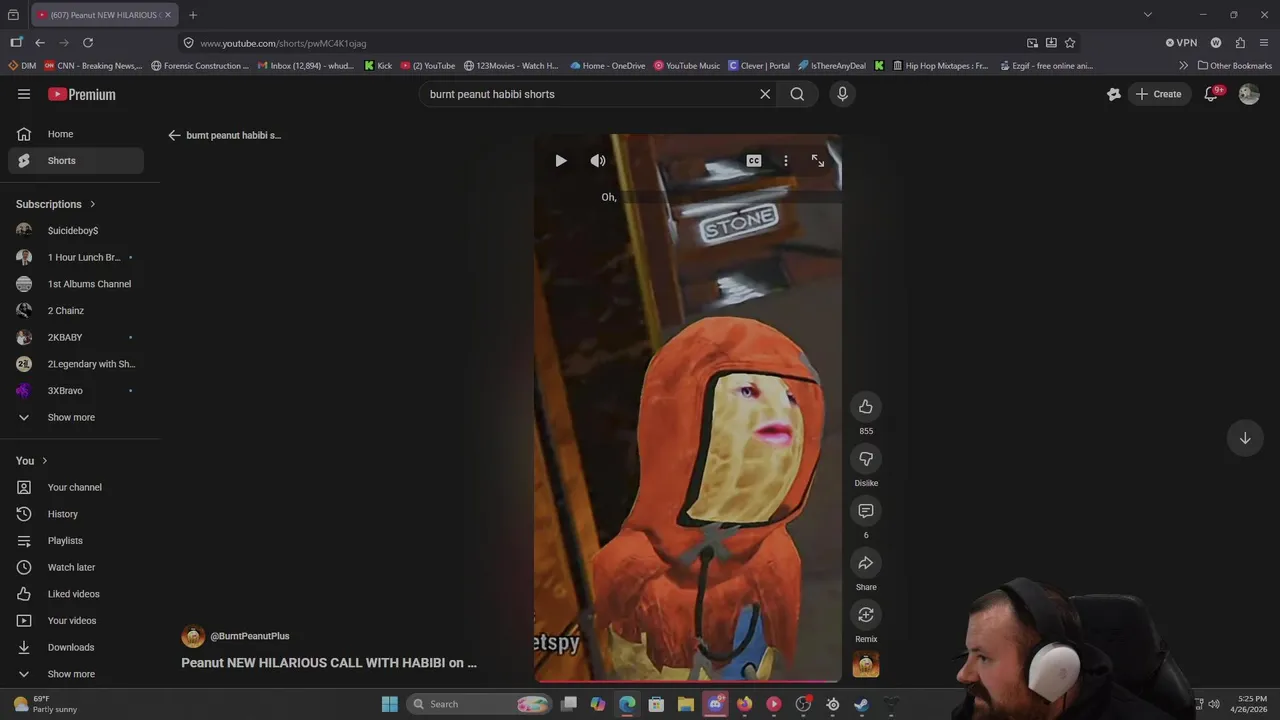Mute the Short's volume
Image resolution: width=1280 pixels, height=720 pixels.
click(x=598, y=161)
